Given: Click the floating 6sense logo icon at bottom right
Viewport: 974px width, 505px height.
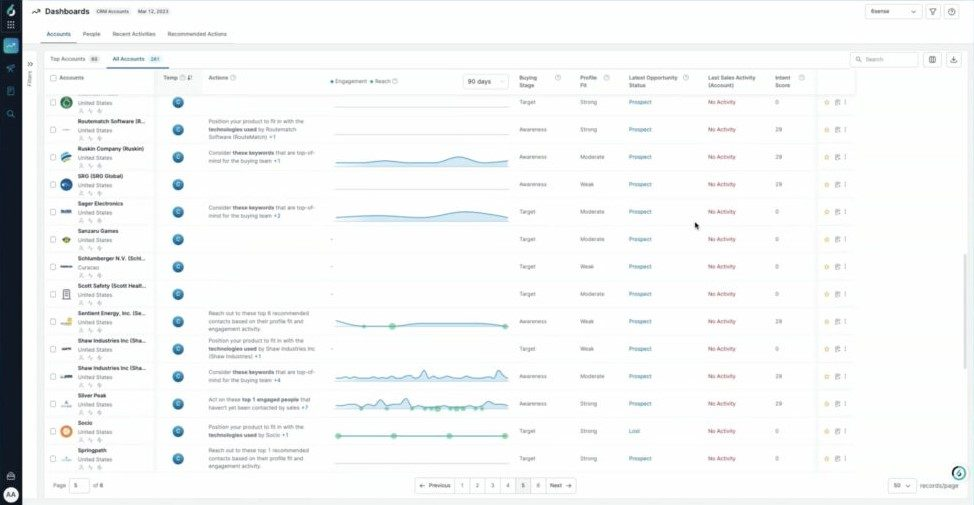Looking at the screenshot, I should [x=958, y=473].
